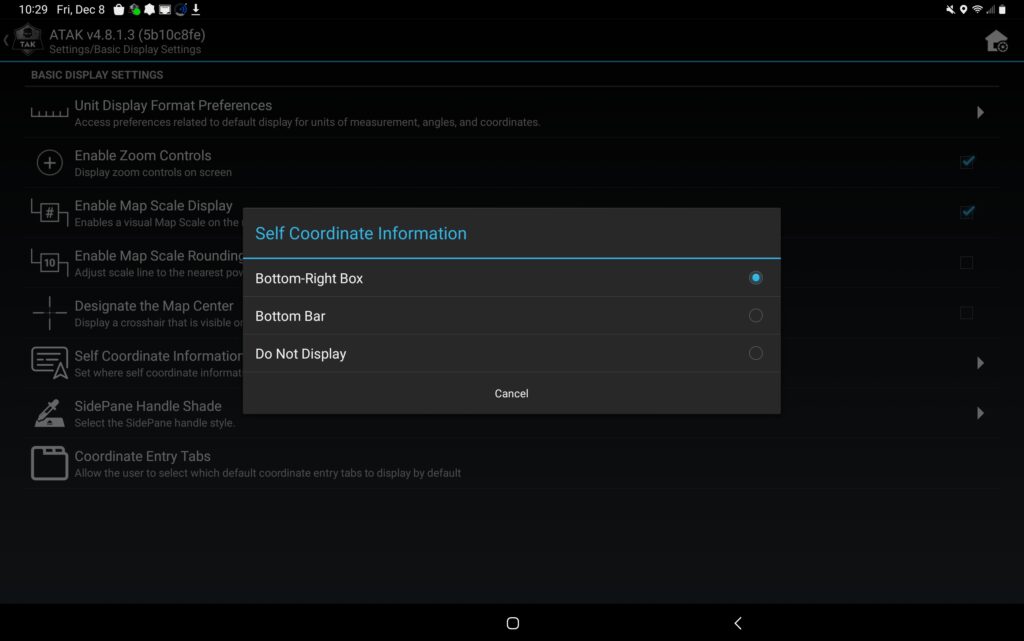Click the Map Scale Display icon
This screenshot has height=641, width=1024.
48,212
